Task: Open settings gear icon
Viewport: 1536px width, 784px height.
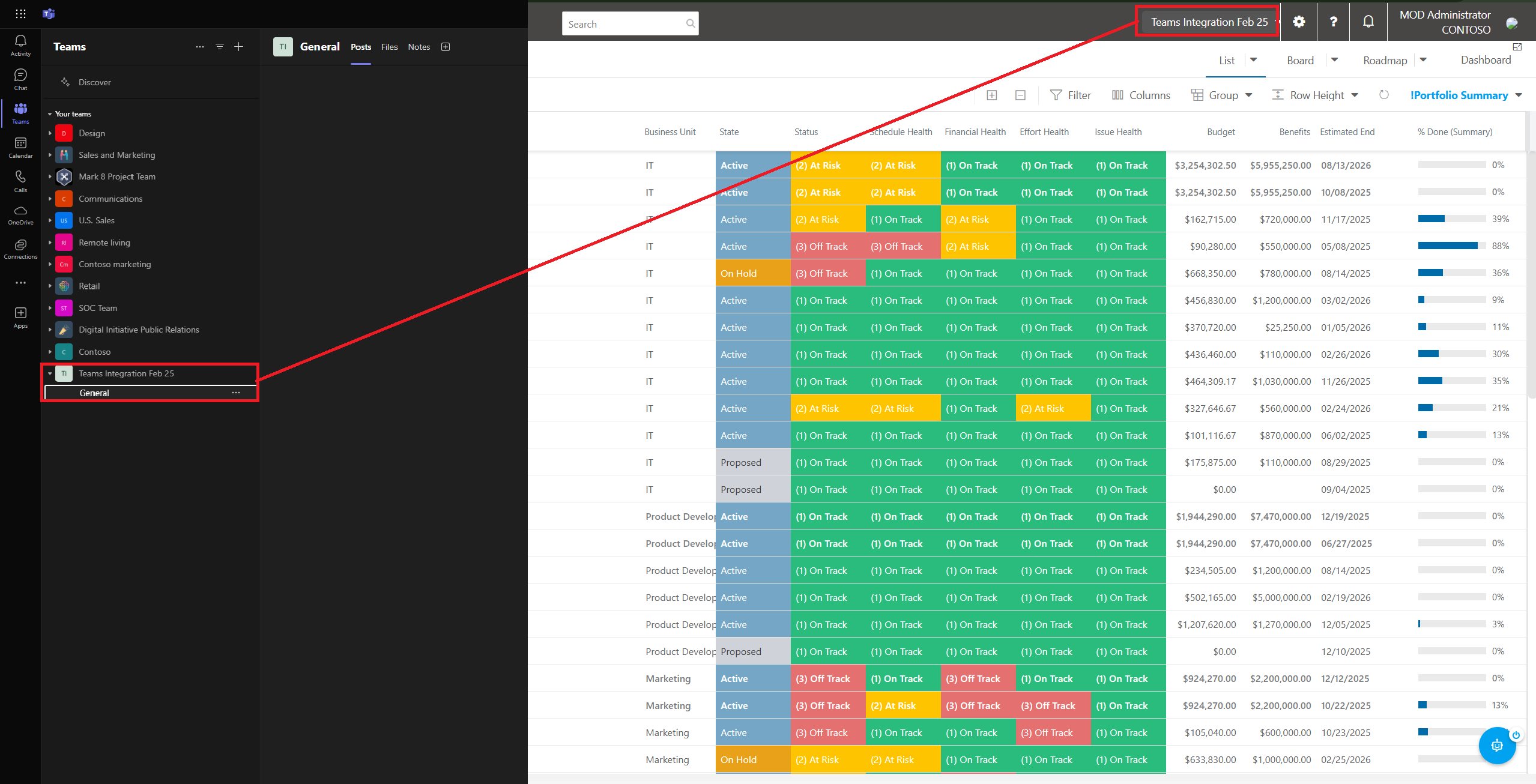Action: [x=1299, y=22]
